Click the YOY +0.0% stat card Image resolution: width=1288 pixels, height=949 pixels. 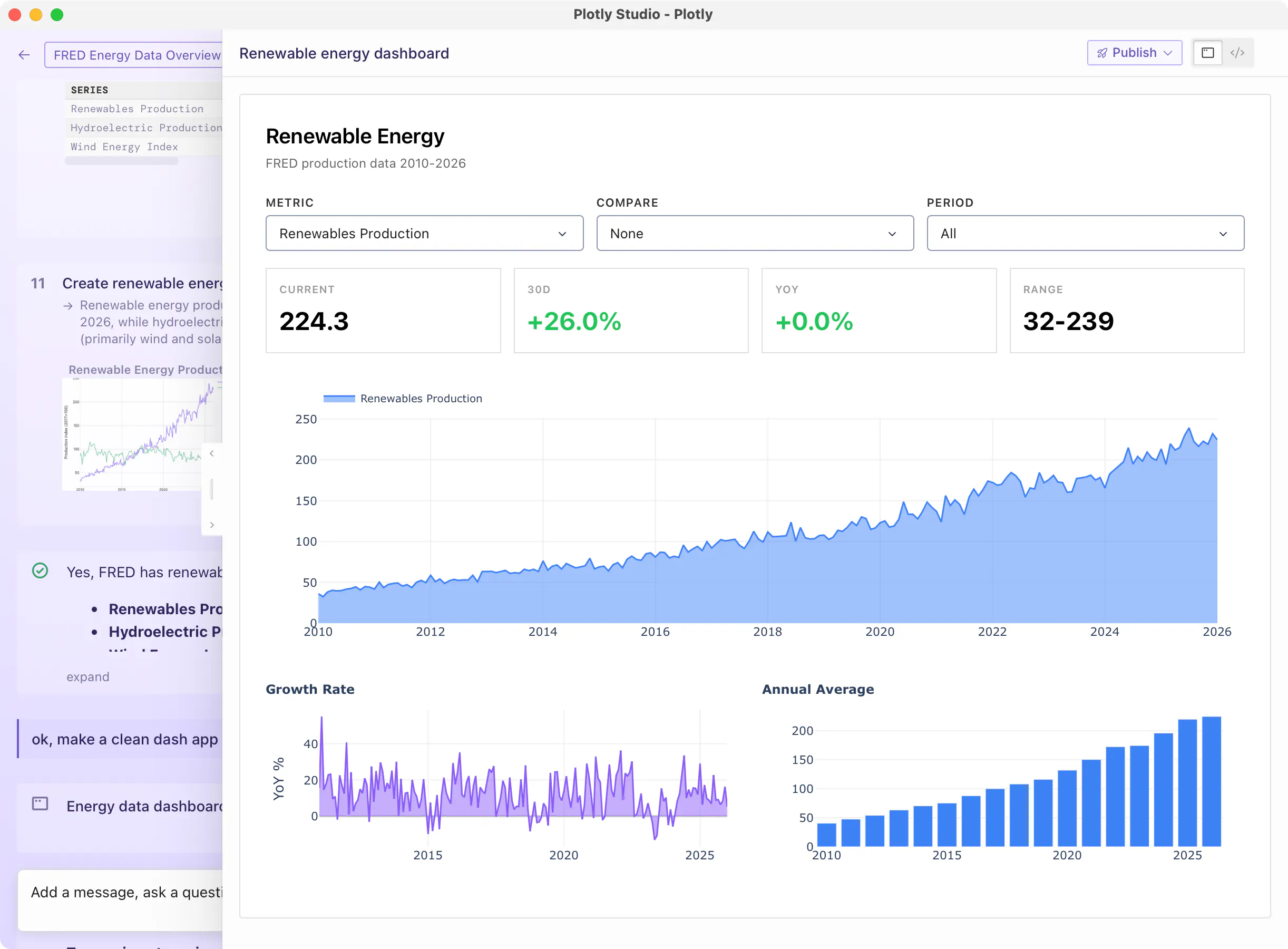click(879, 310)
